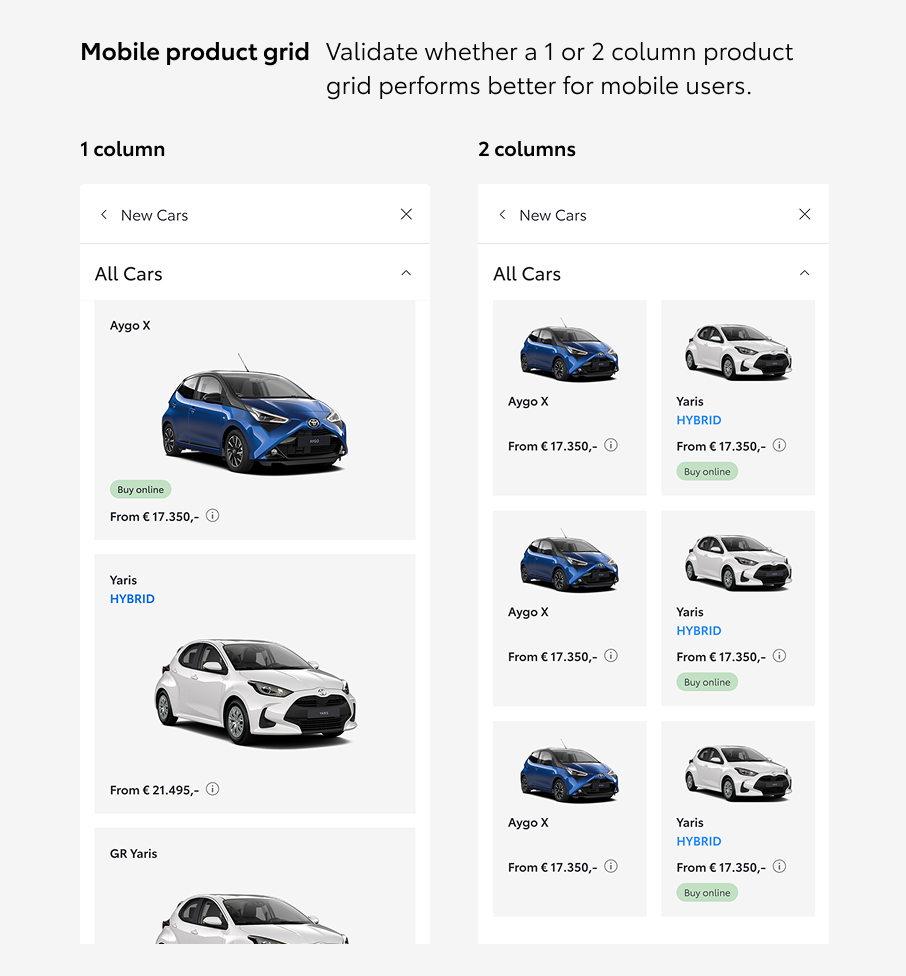Screen dimensions: 906x976
Task: Click HYBRID label on large Yaris card
Action: point(132,599)
